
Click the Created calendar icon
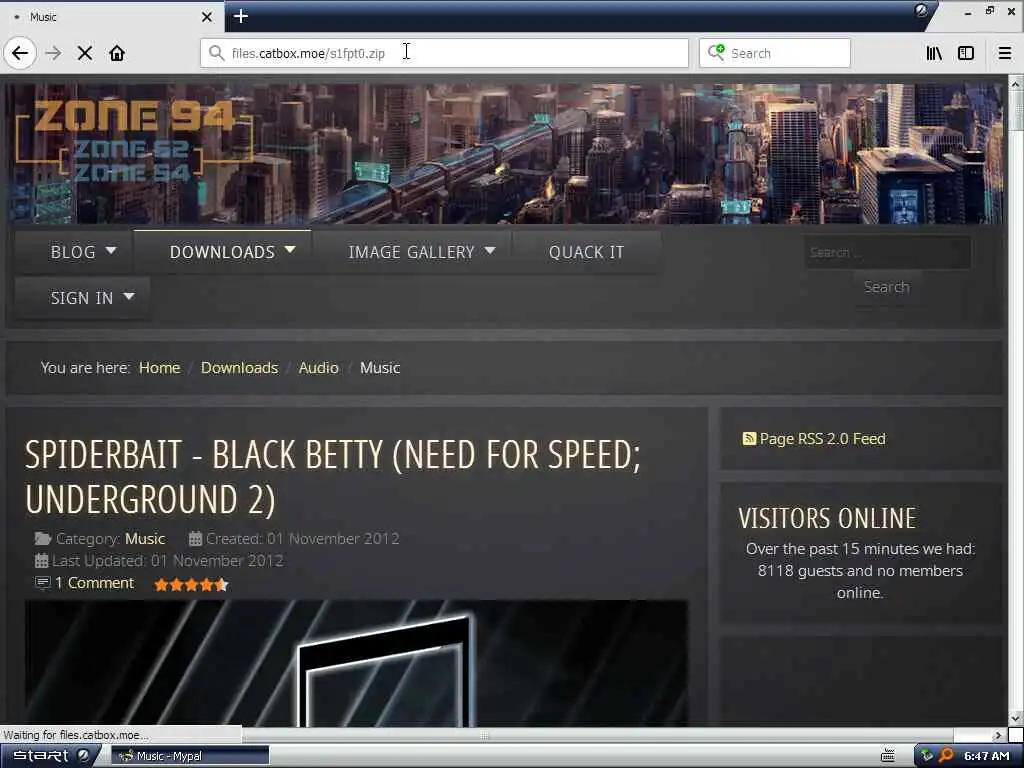(195, 539)
